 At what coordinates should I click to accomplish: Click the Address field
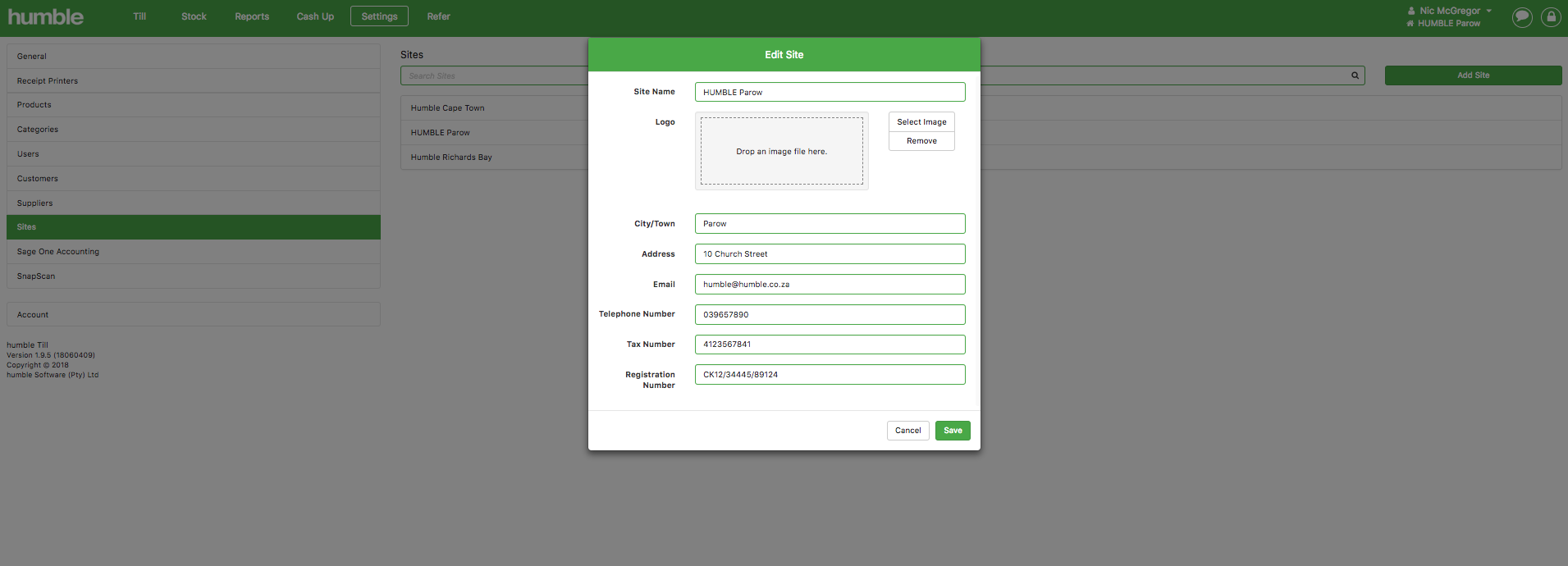[x=830, y=253]
